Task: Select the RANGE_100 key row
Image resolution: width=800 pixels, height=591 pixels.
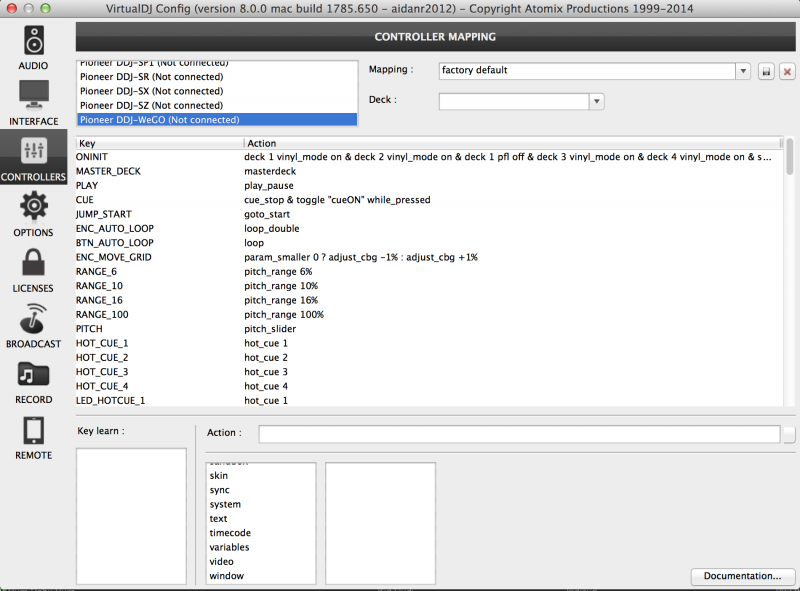Action: 429,314
